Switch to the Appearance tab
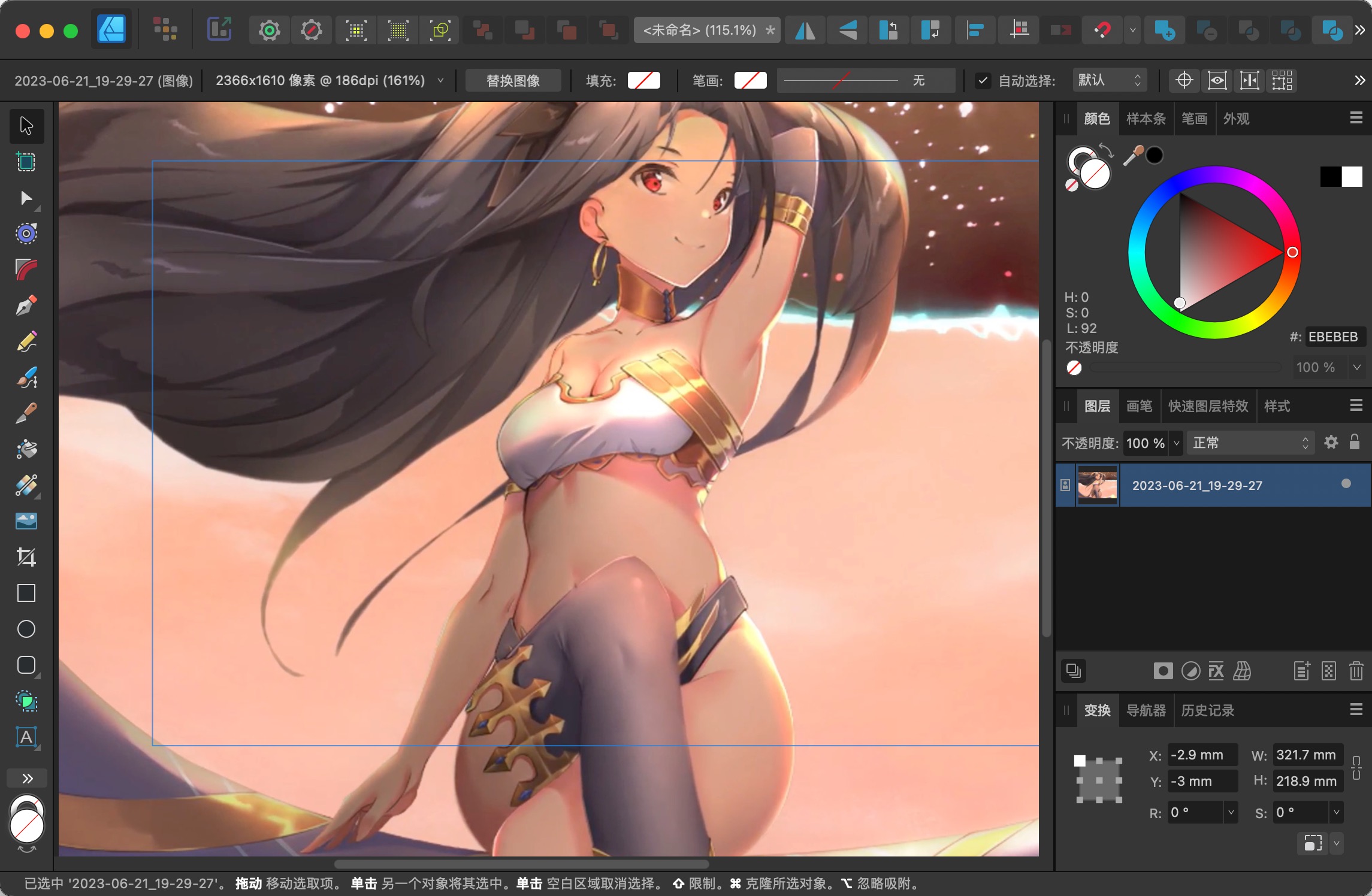 (1237, 119)
